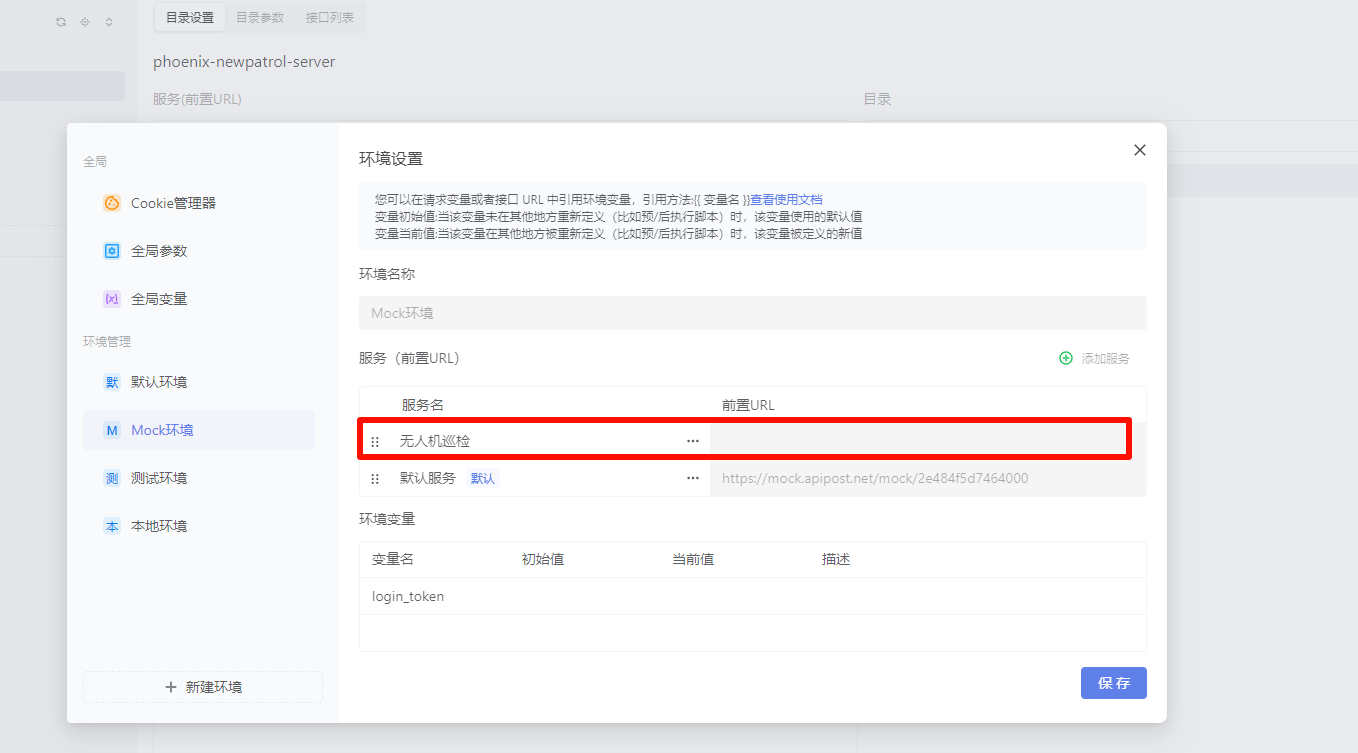Select 默认环境 in environment list
This screenshot has height=753, width=1358.
(x=199, y=382)
